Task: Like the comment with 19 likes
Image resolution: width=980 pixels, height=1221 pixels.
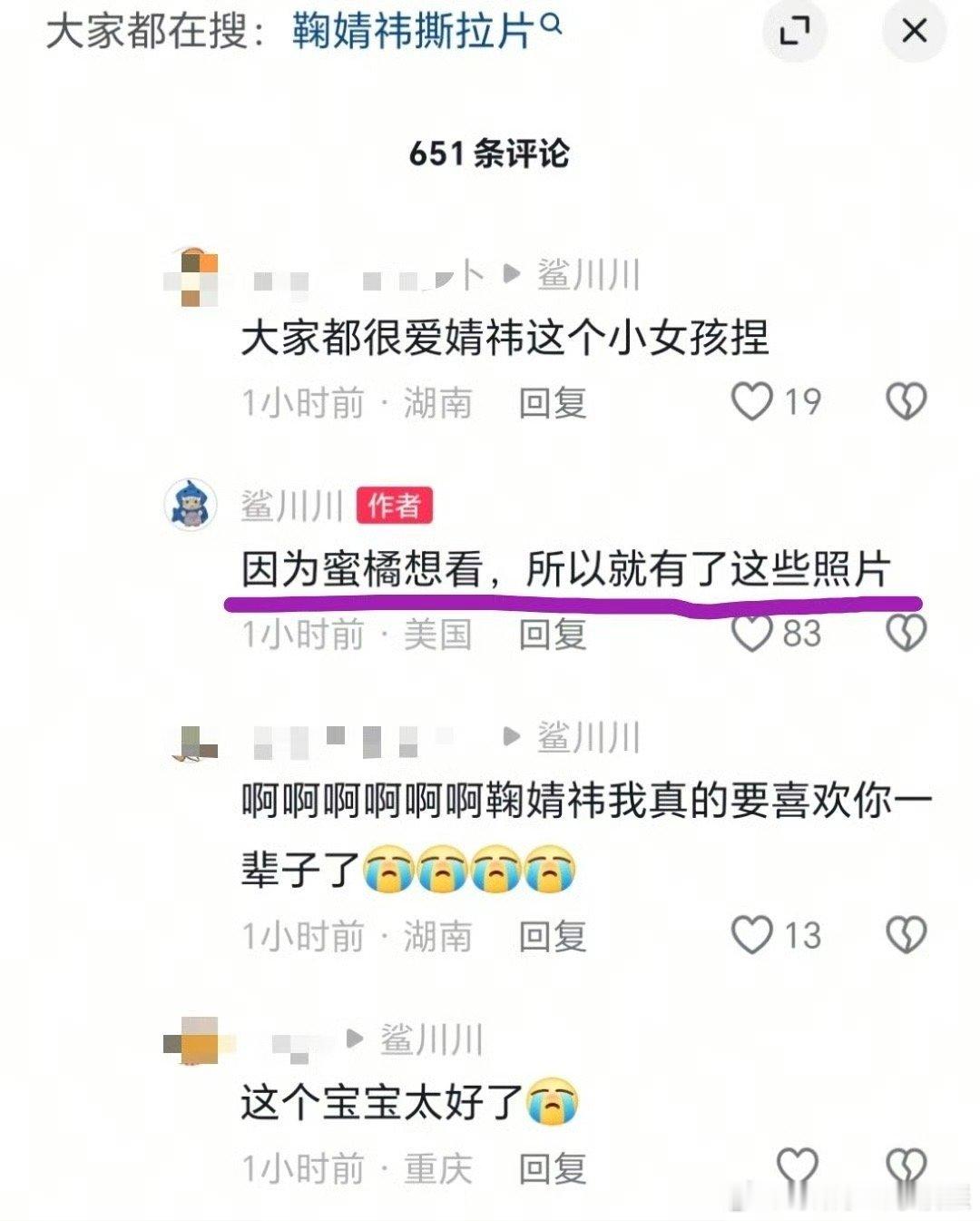Action: point(752,401)
